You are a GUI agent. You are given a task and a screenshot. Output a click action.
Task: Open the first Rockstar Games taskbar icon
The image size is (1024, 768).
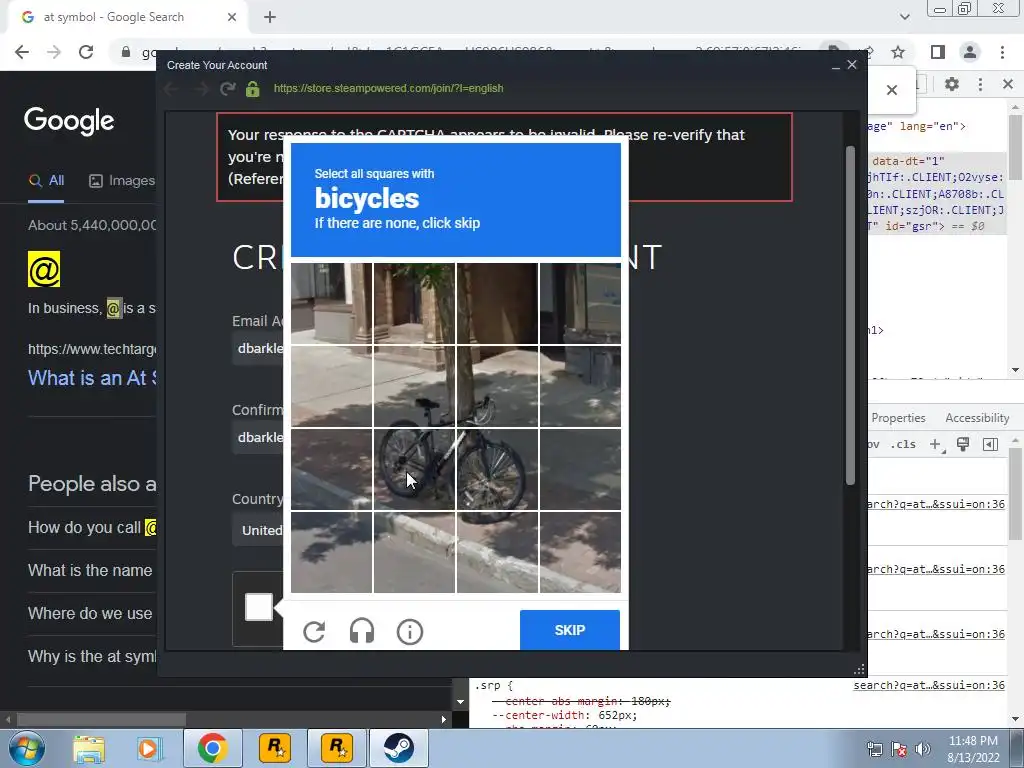[275, 748]
